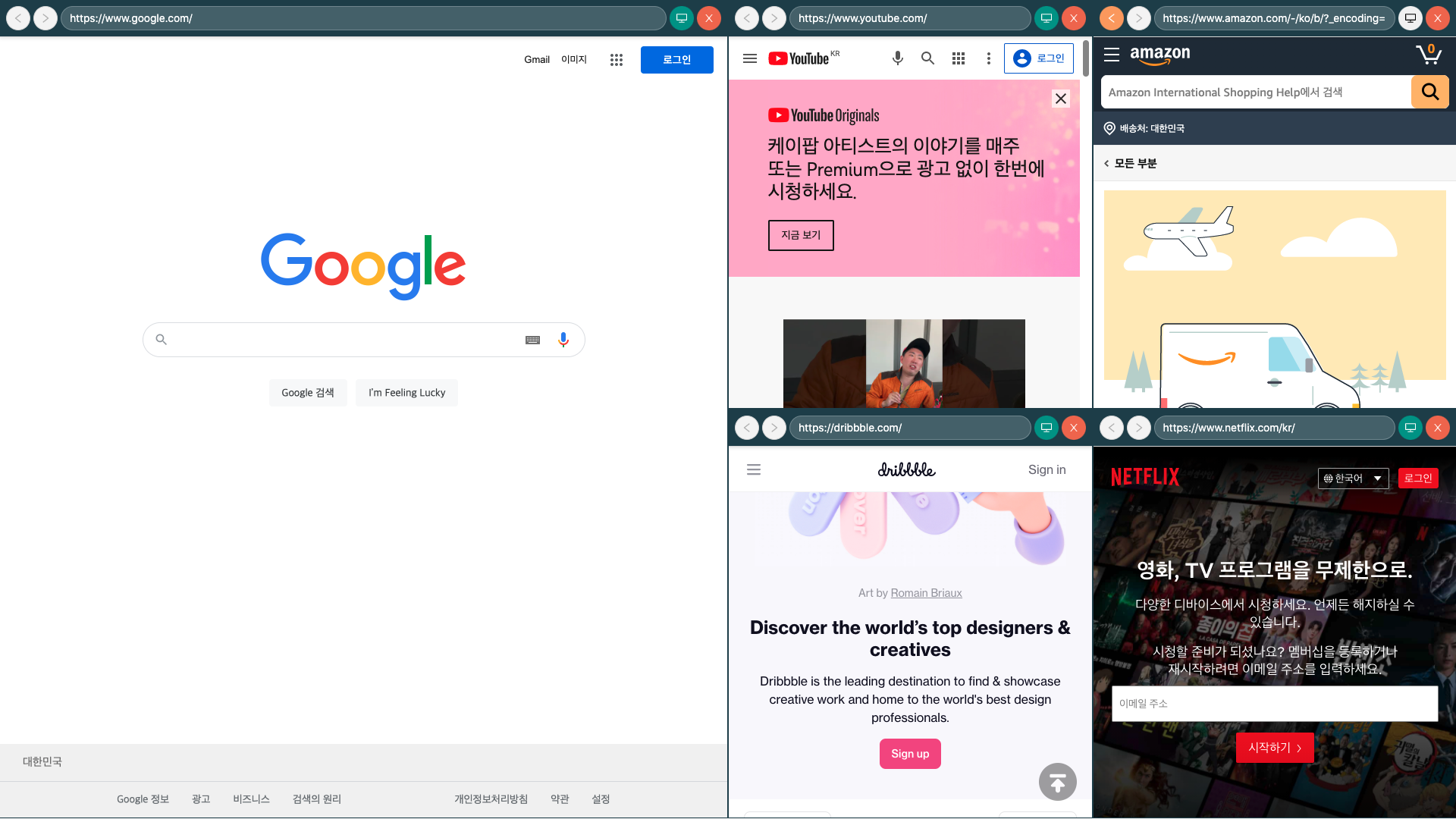This screenshot has width=1456, height=819.
Task: Open Netflix language dropdown 한국어
Action: (x=1353, y=479)
